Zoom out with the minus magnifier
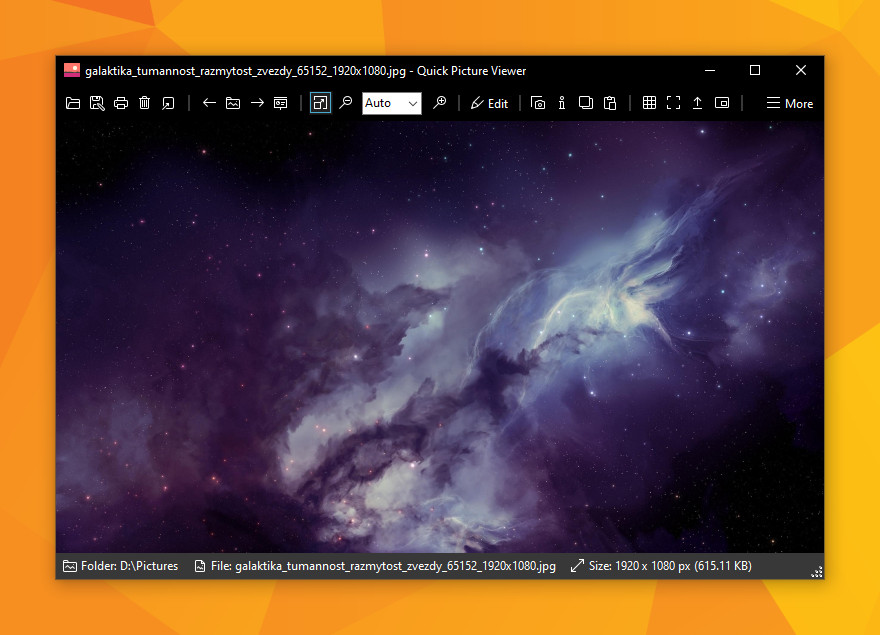880x635 pixels. pos(346,103)
